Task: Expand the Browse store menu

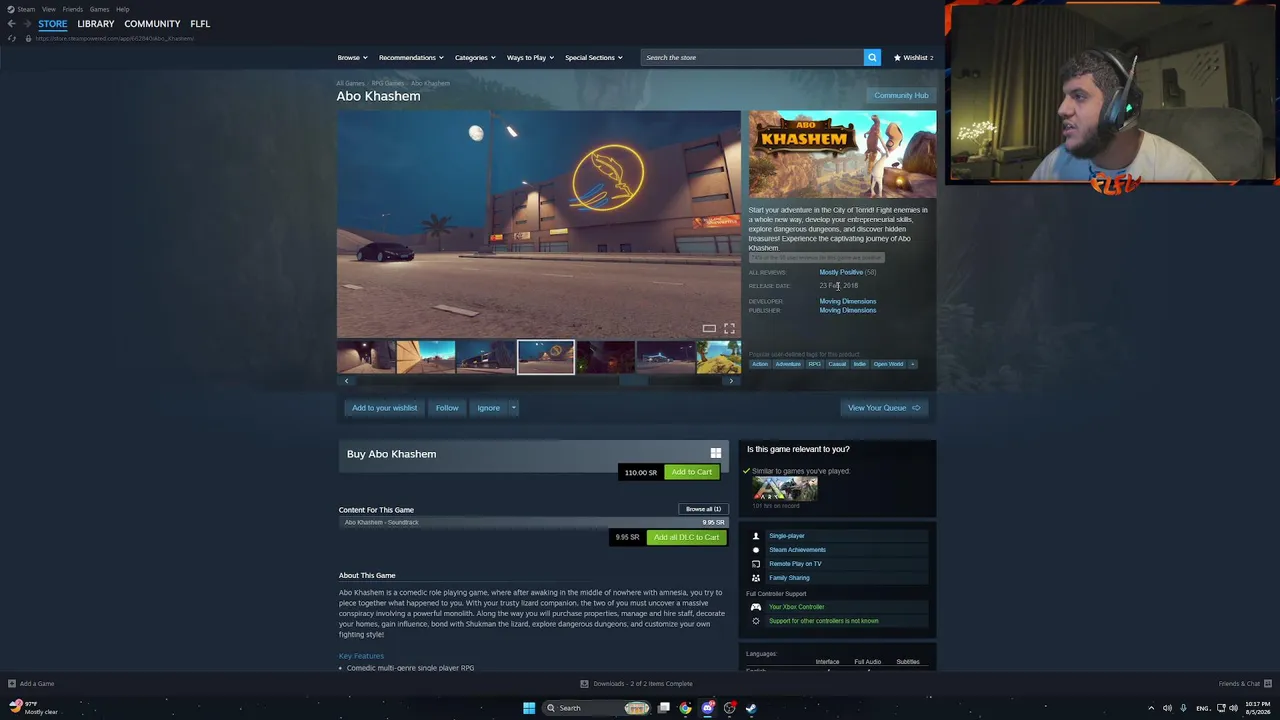Action: pos(352,58)
